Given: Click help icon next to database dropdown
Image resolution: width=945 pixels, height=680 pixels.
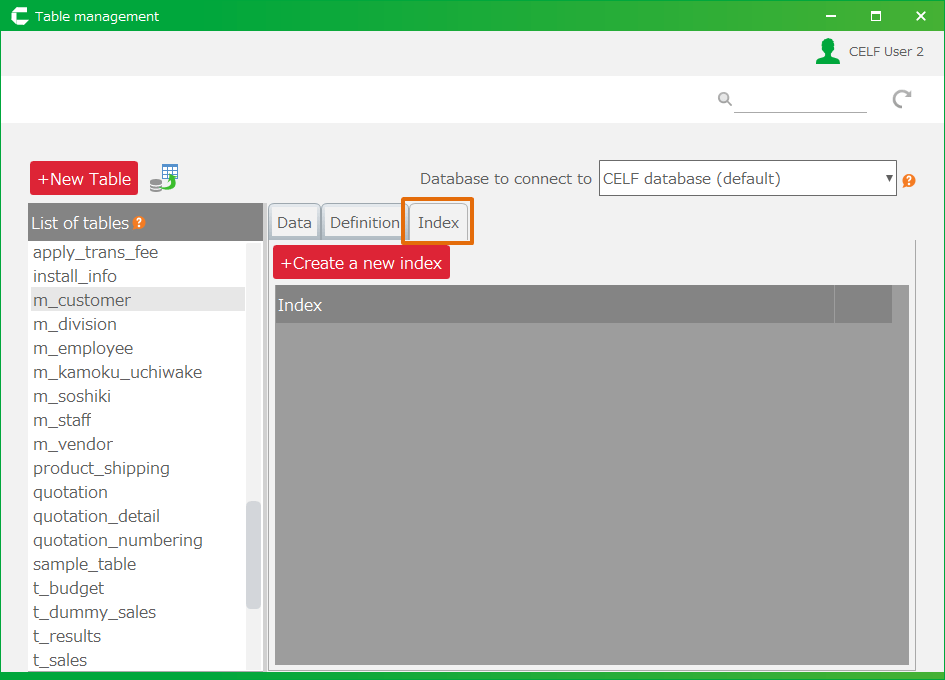Looking at the screenshot, I should 909,181.
